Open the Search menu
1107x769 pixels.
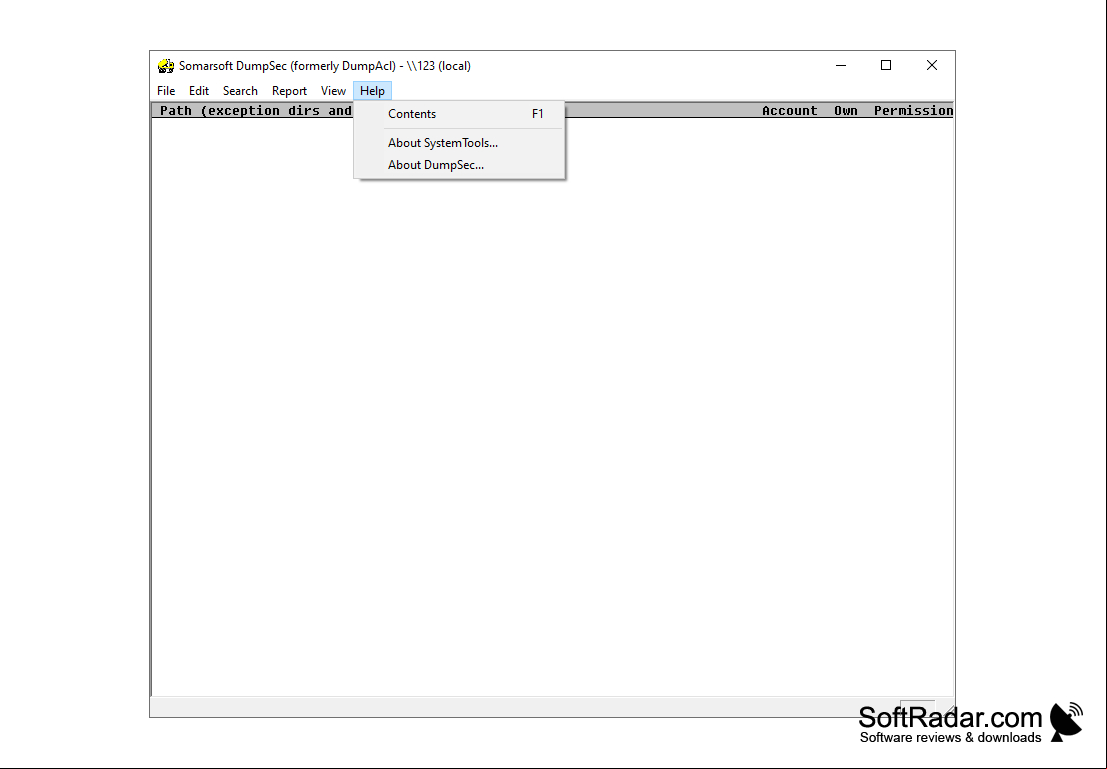point(240,90)
